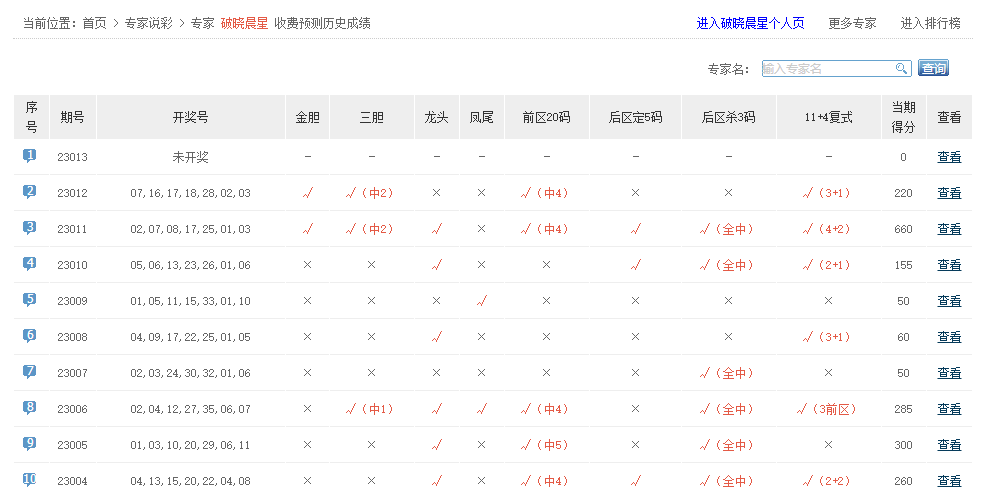Image resolution: width=982 pixels, height=490 pixels.
Task: Open the 更多专家 link
Action: click(x=852, y=23)
